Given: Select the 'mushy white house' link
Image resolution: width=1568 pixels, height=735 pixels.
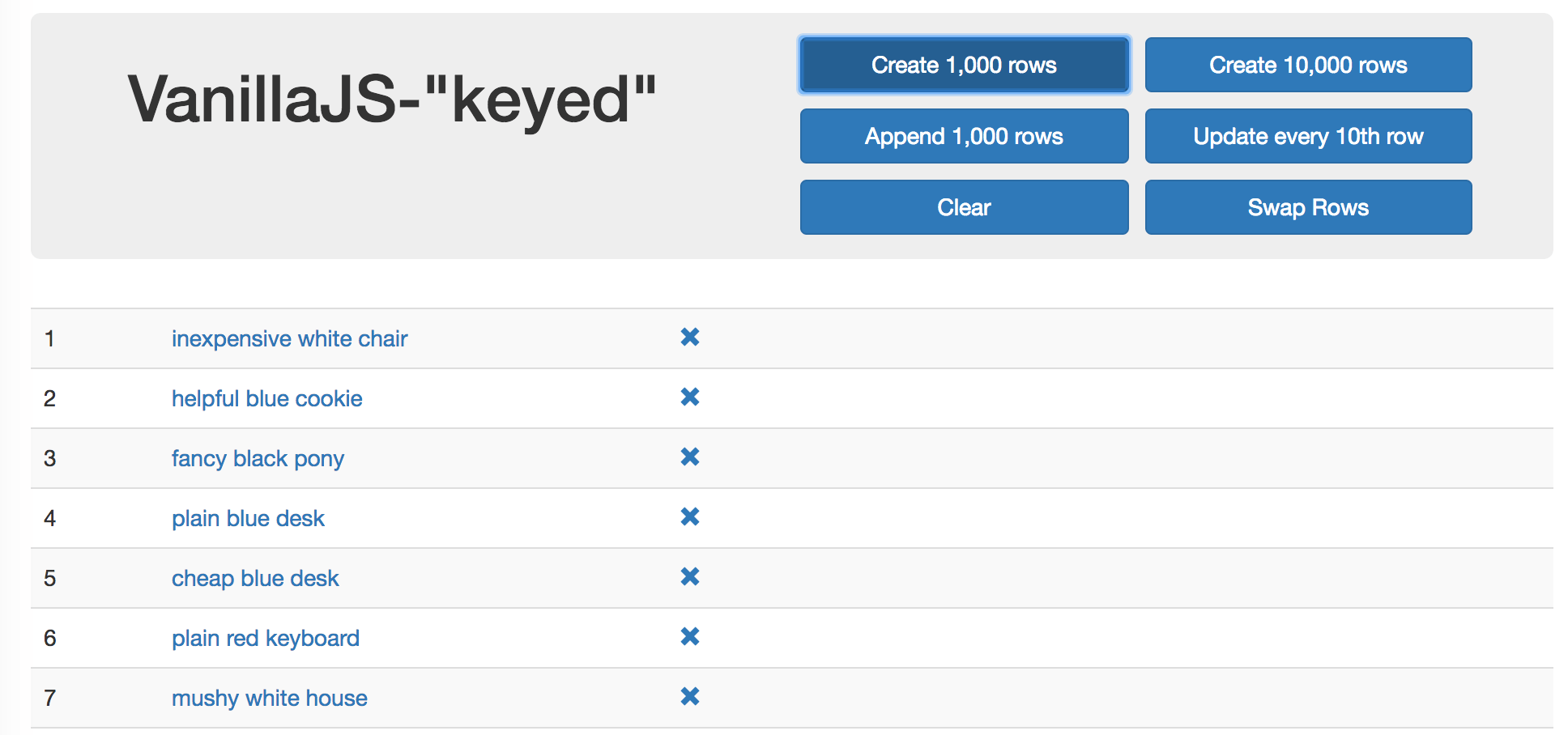Looking at the screenshot, I should click(x=269, y=698).
